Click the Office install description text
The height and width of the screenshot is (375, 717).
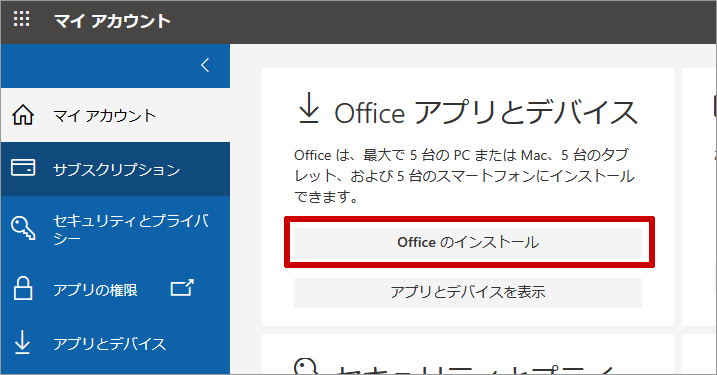coord(464,176)
